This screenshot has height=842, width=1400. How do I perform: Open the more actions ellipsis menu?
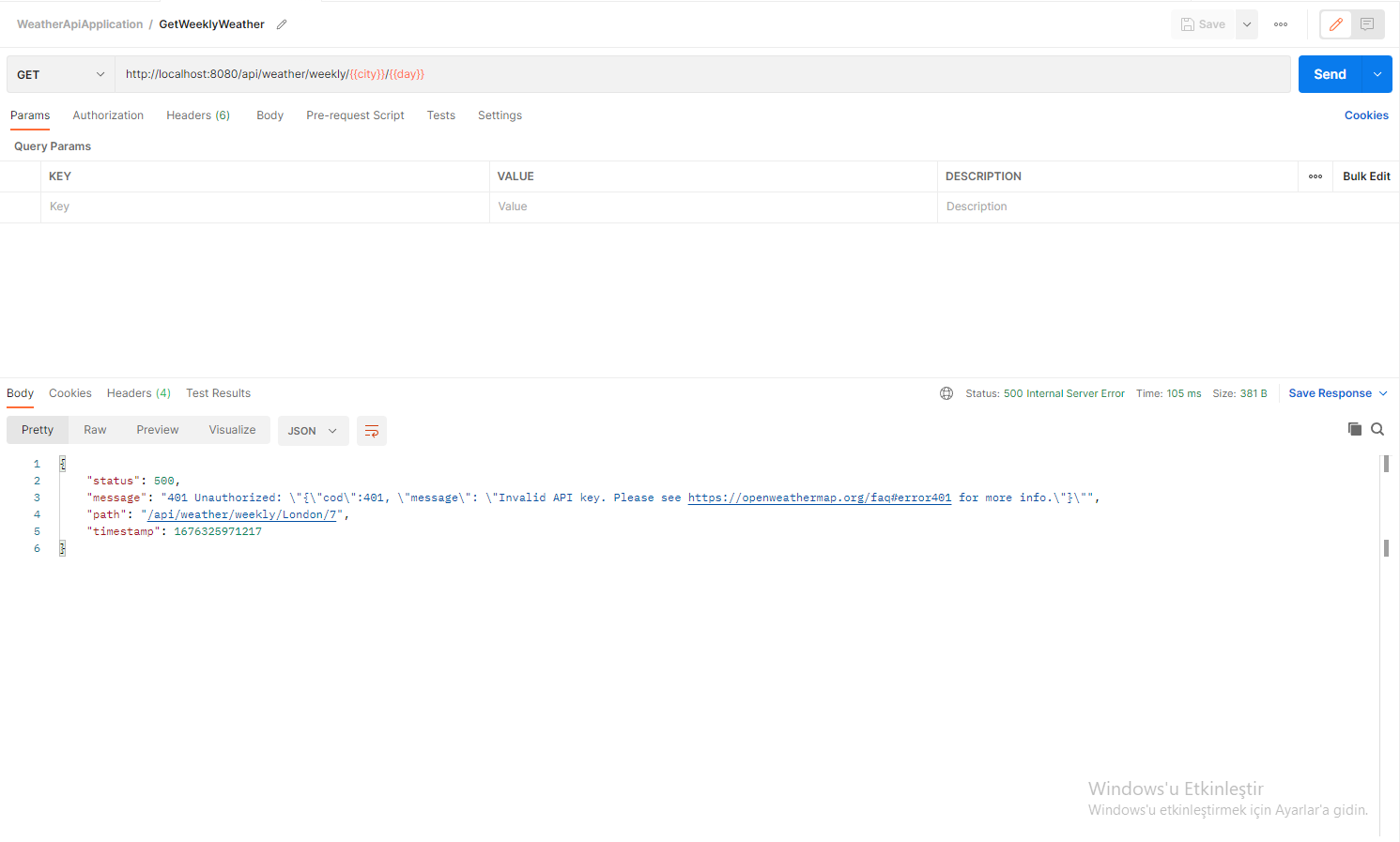1280,23
